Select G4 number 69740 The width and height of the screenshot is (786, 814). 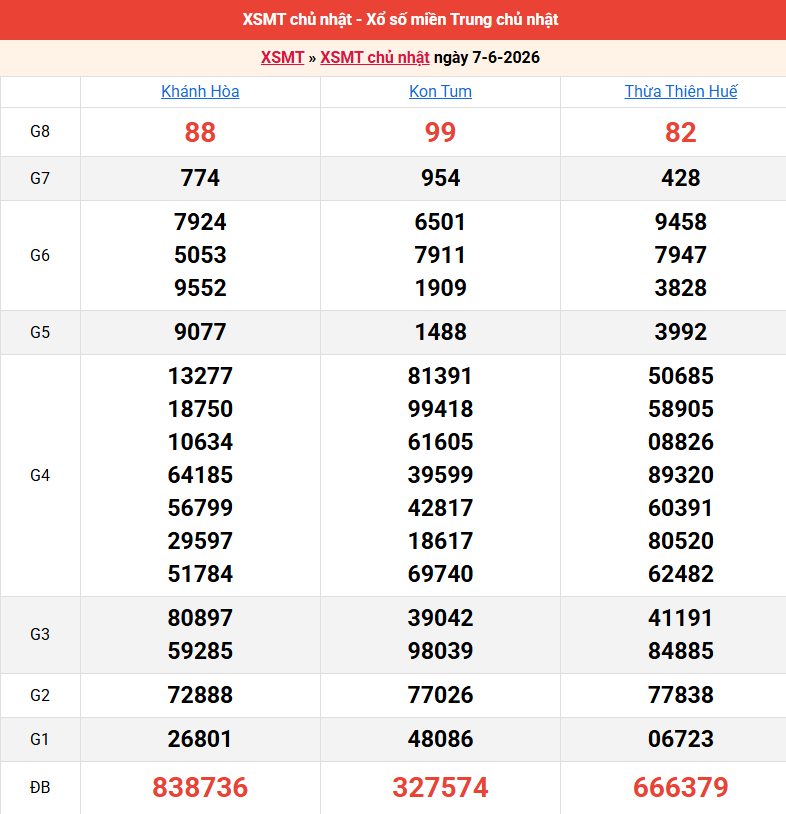(440, 574)
